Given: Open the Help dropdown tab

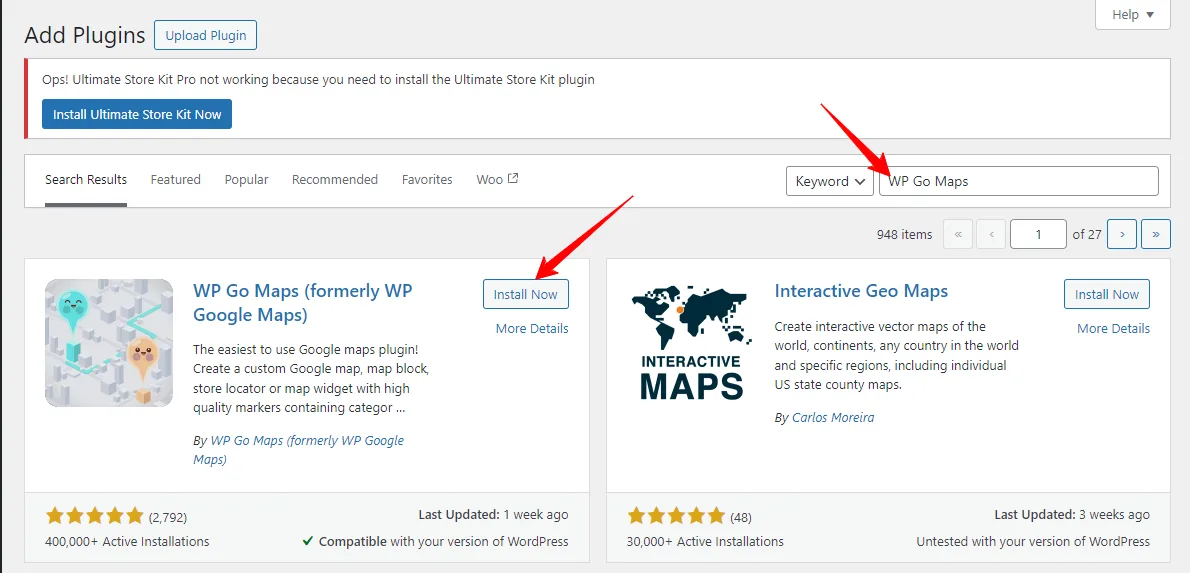Looking at the screenshot, I should click(1133, 14).
